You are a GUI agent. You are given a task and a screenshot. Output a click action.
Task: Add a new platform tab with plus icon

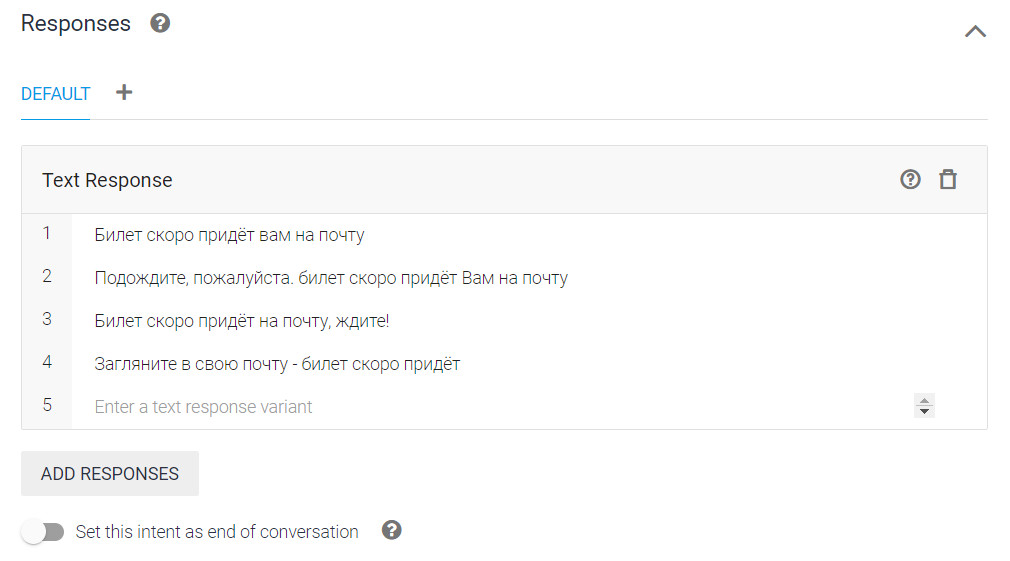tap(124, 93)
